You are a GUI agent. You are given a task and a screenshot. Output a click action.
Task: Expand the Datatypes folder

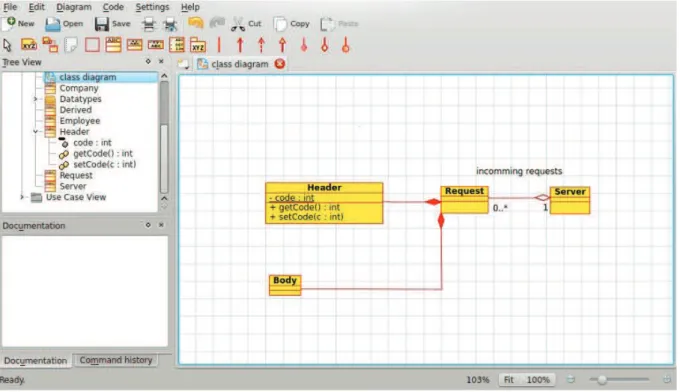36,99
